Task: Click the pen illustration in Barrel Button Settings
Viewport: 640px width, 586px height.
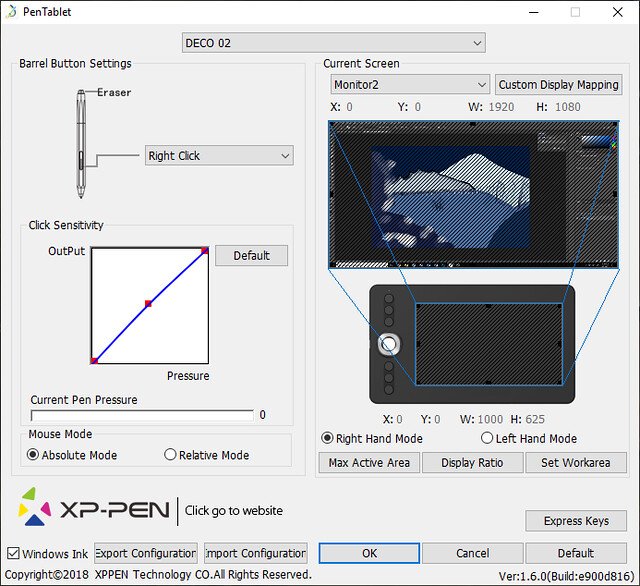Action: 80,143
